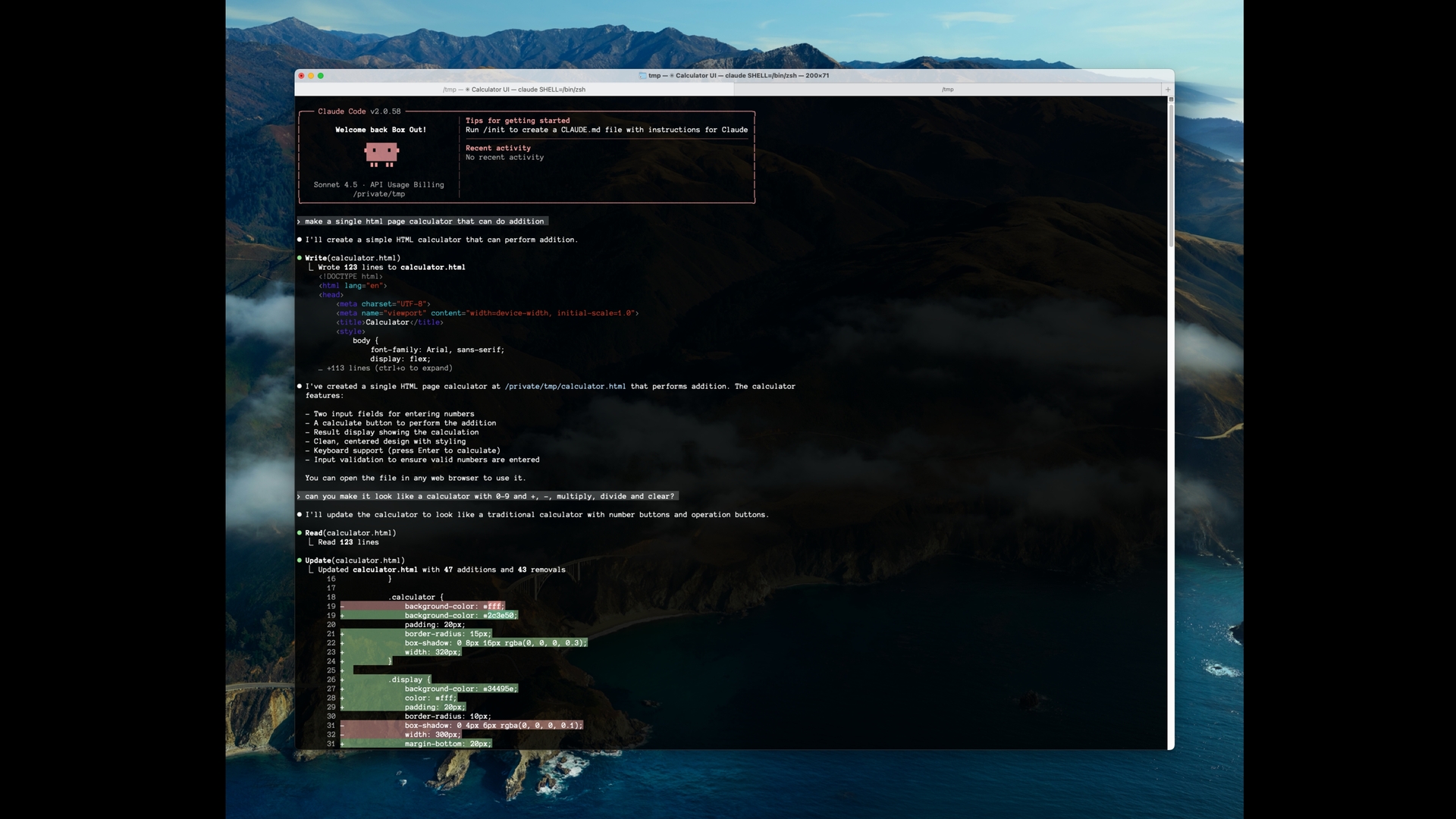Screen dimensions: 1456x819
Task: Click the removed 'background-color: #fff' diff line
Action: (x=453, y=607)
